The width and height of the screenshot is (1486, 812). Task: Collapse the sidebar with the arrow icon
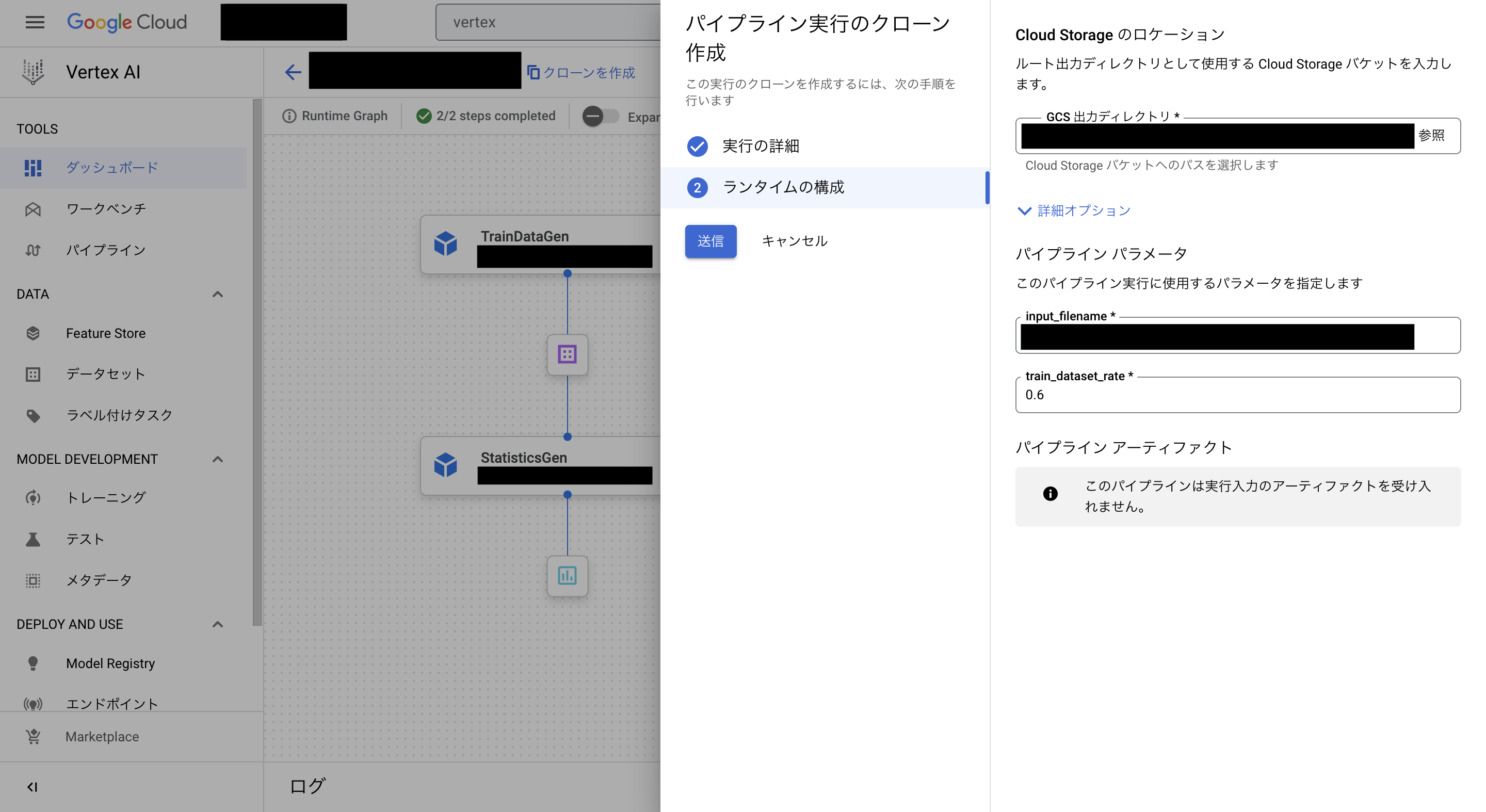[33, 787]
